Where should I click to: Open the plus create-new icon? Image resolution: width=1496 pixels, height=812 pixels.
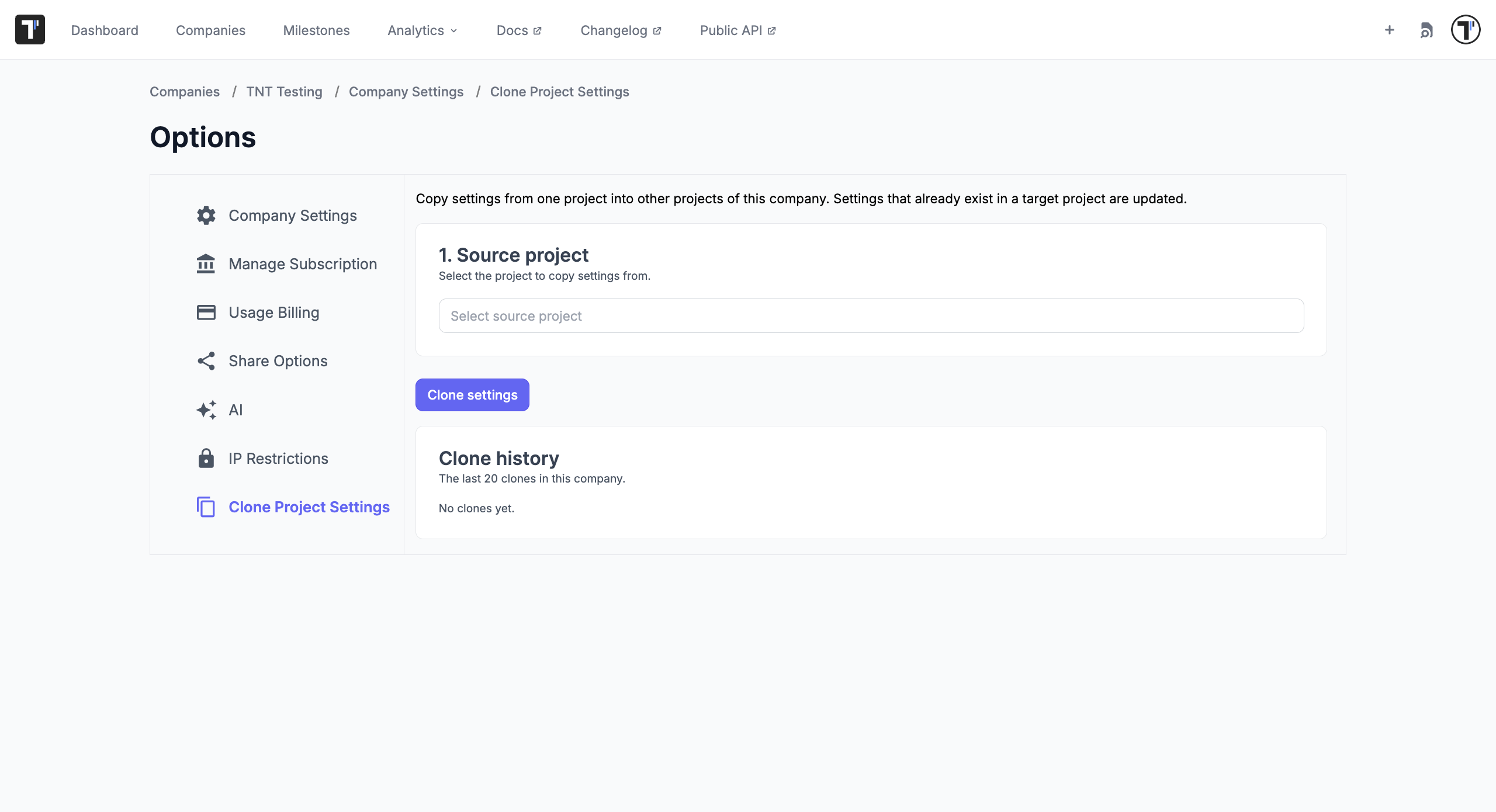(1390, 30)
